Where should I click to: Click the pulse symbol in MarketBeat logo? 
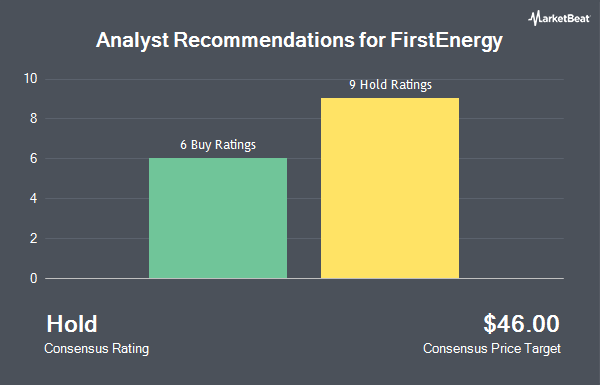coord(534,18)
